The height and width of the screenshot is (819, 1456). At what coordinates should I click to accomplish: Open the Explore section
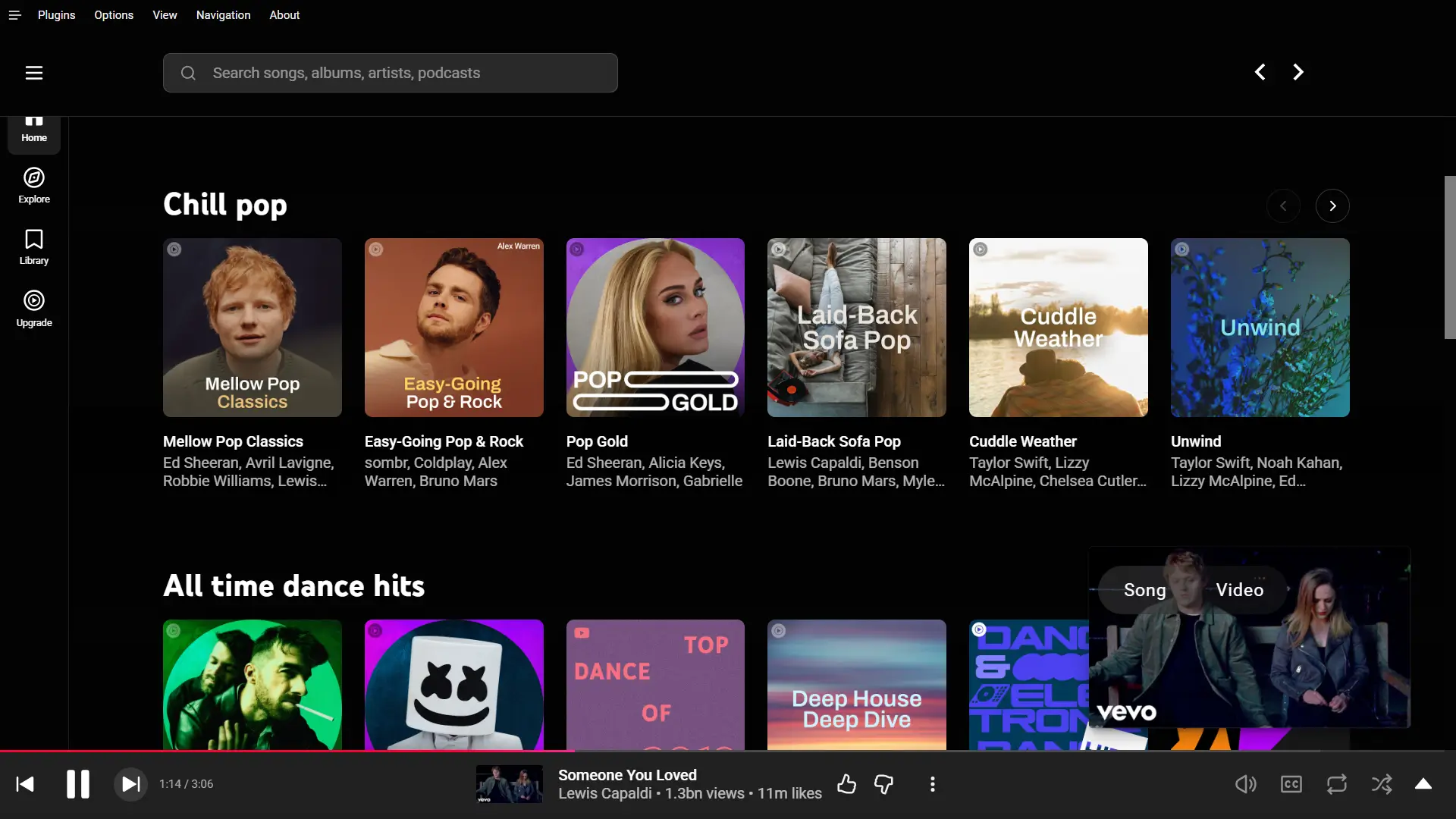34,186
